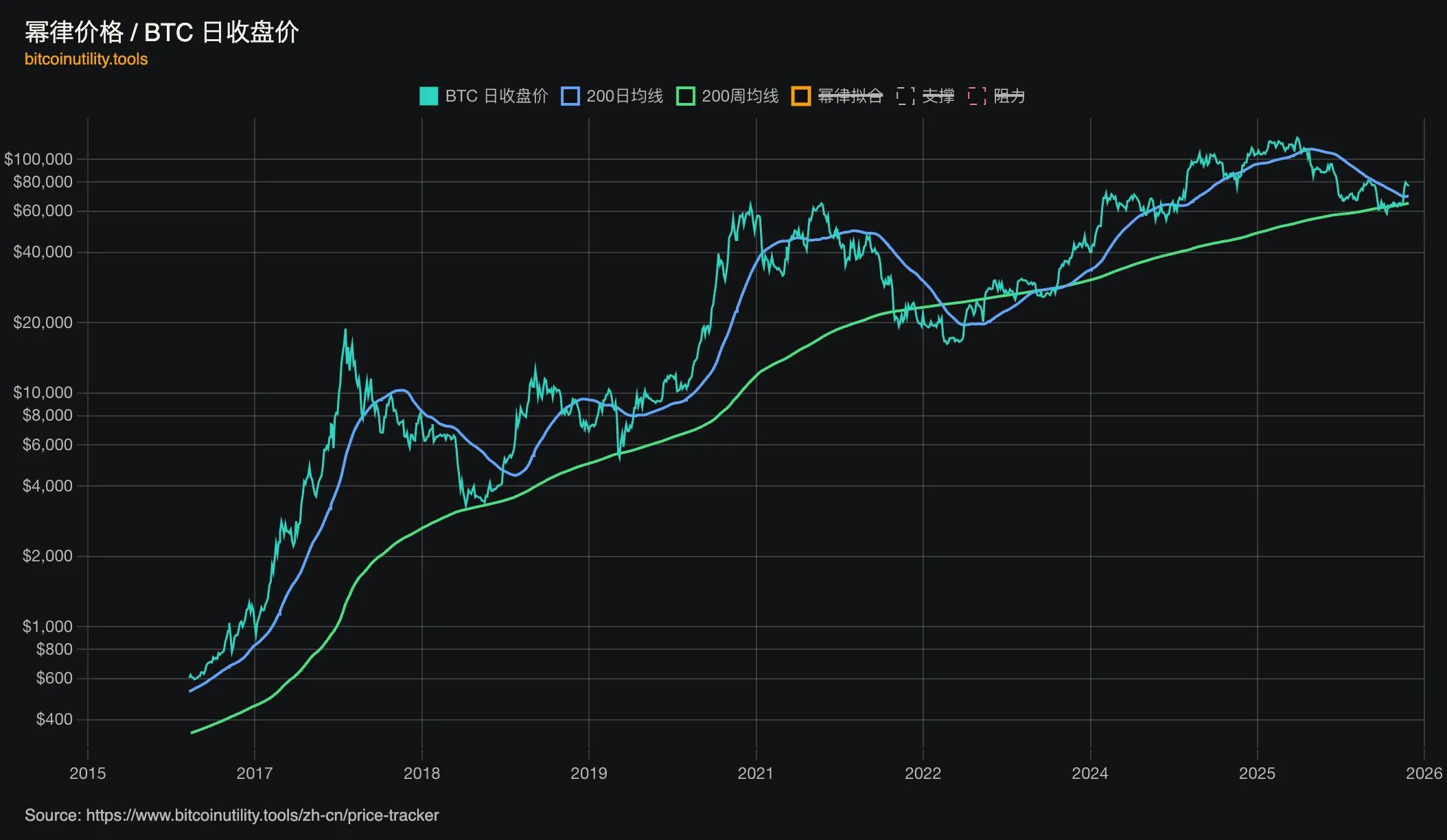Image resolution: width=1447 pixels, height=840 pixels.
Task: Click the 2019 x-axis label
Action: [x=589, y=773]
